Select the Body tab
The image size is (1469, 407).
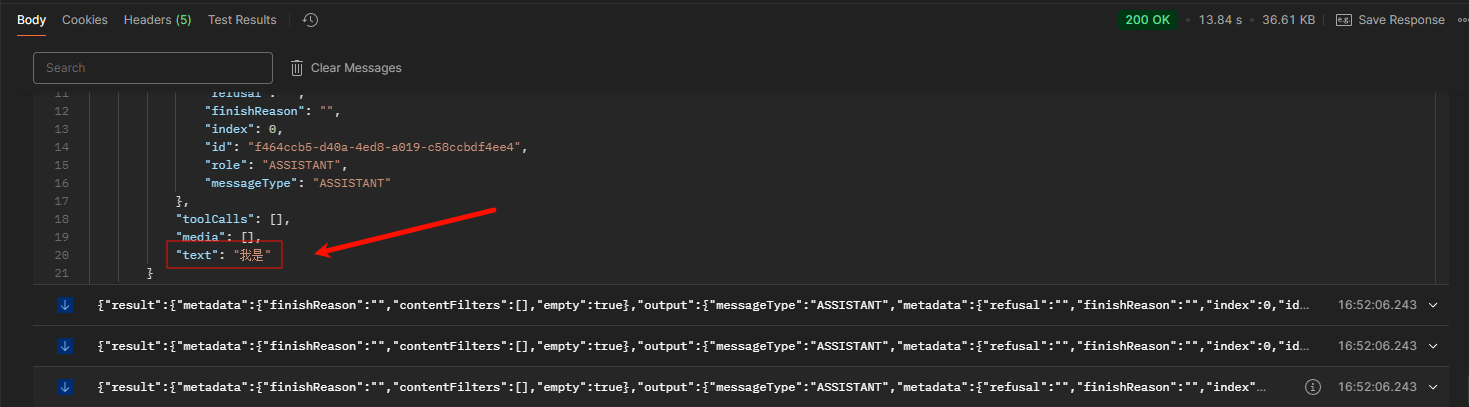pos(32,20)
